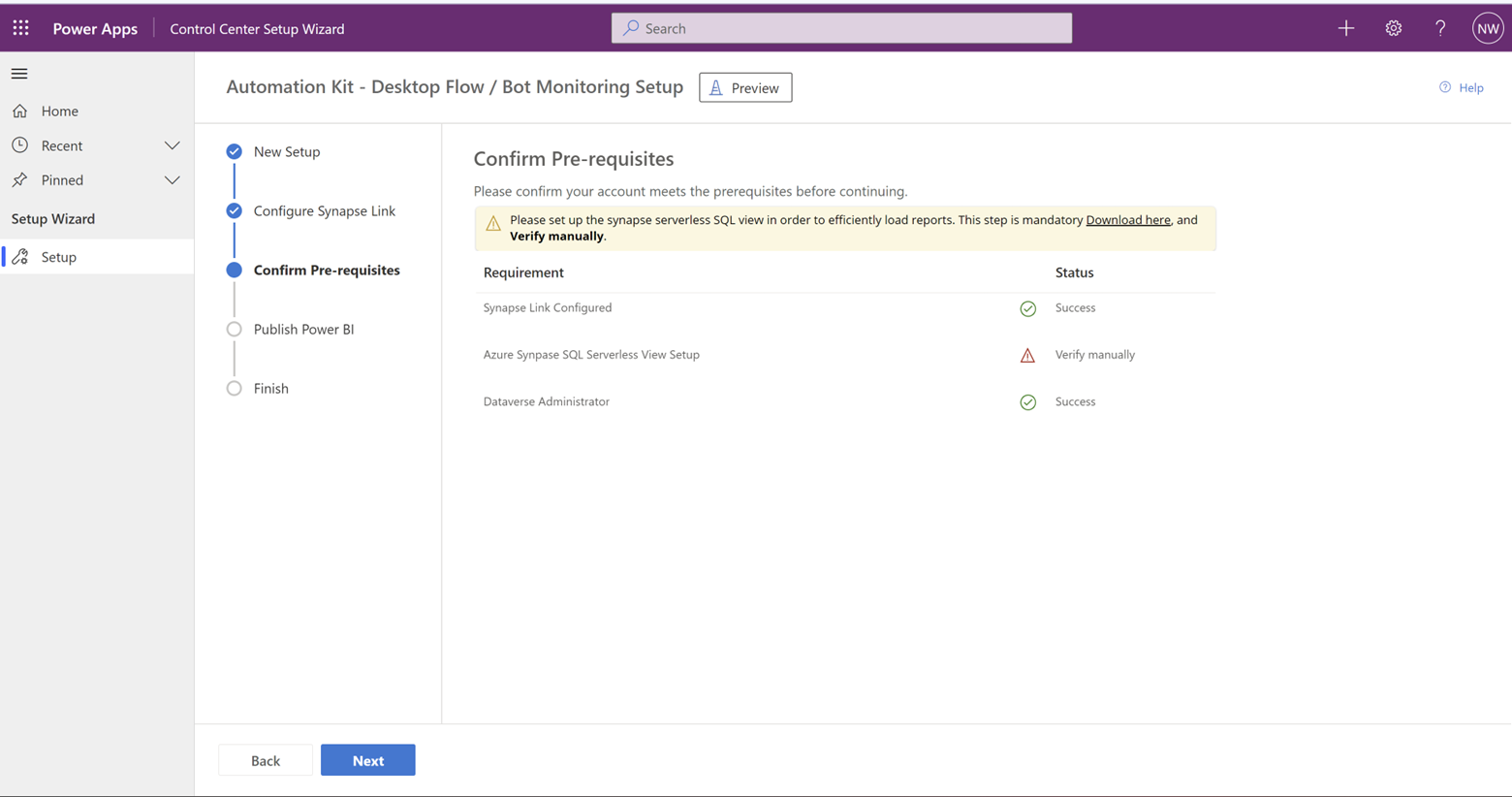
Task: Expand the Pinned chevron
Action: coord(173,180)
